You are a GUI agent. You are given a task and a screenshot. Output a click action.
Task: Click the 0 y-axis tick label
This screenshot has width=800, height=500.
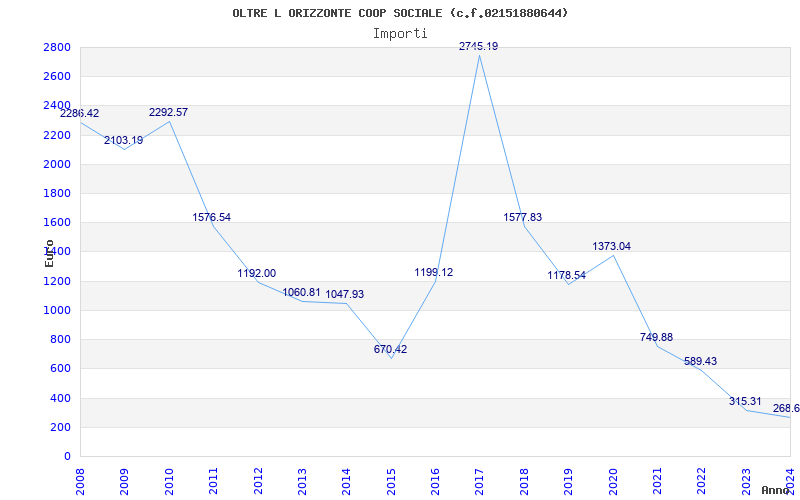point(67,456)
